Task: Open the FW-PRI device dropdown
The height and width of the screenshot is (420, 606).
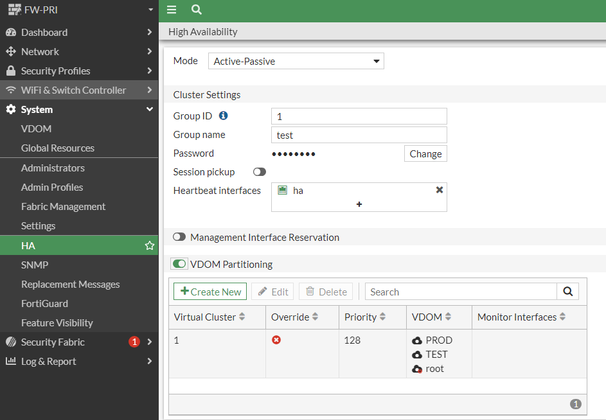Action: (x=79, y=10)
